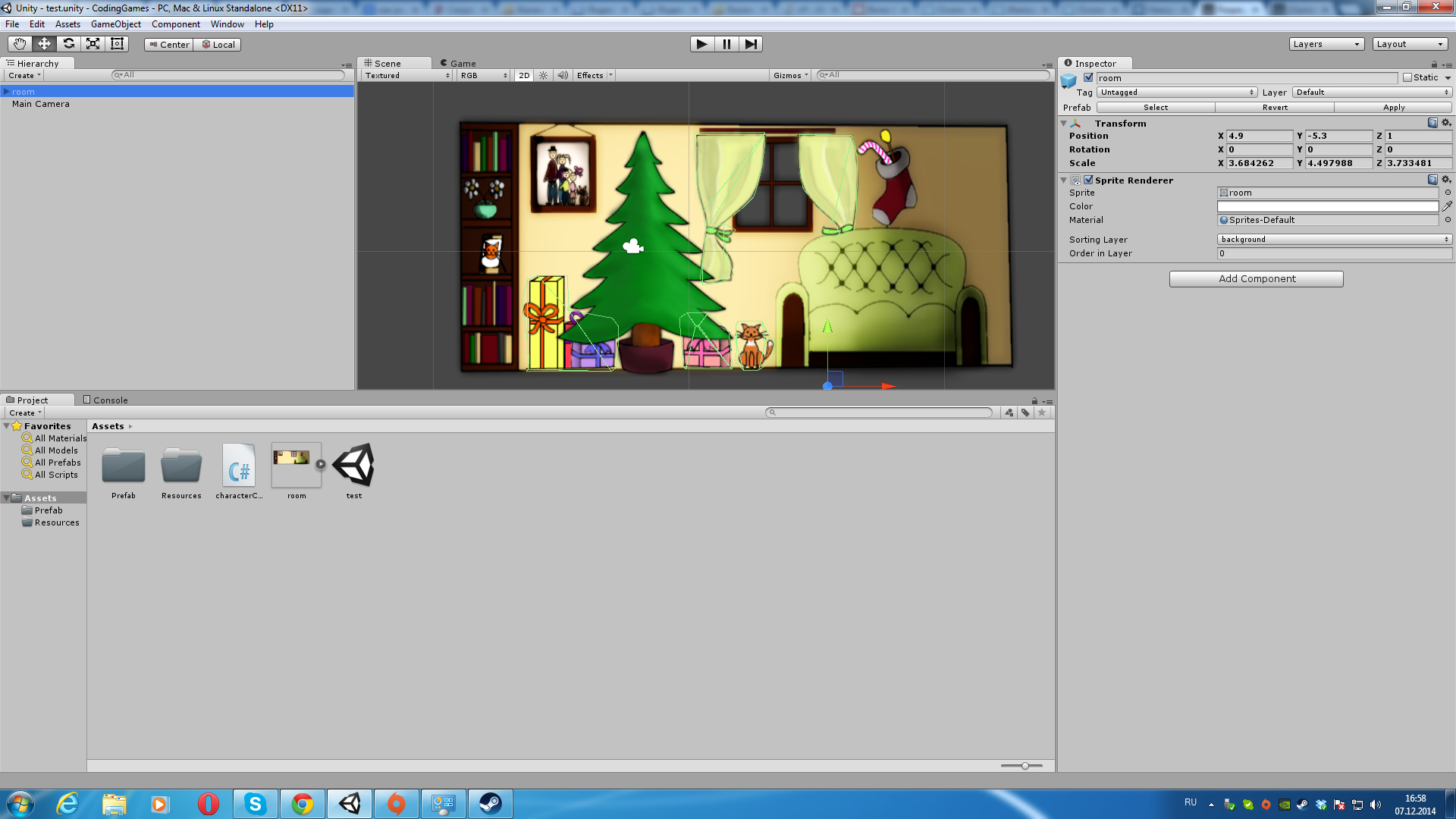Open the Sorting Layer dropdown
1456x819 pixels.
click(x=1334, y=240)
